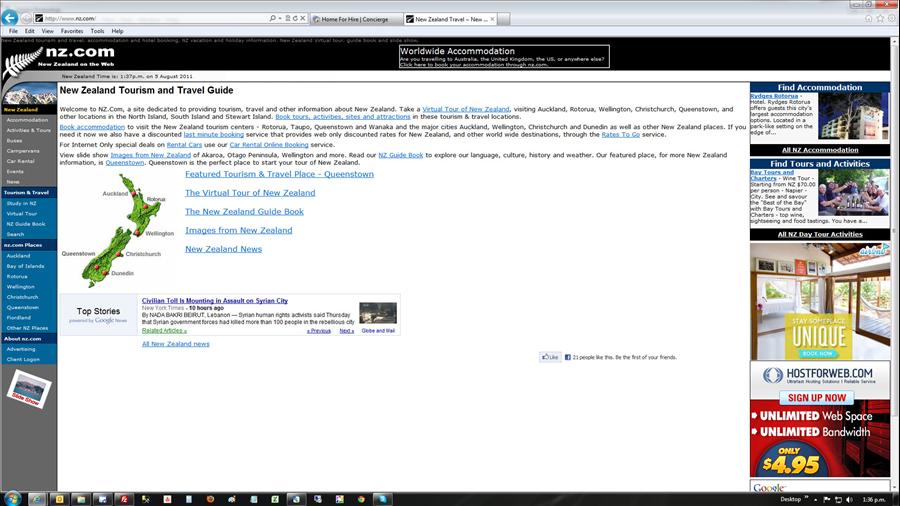Expand Related Articles under the news story
The height and width of the screenshot is (506, 900).
[164, 330]
